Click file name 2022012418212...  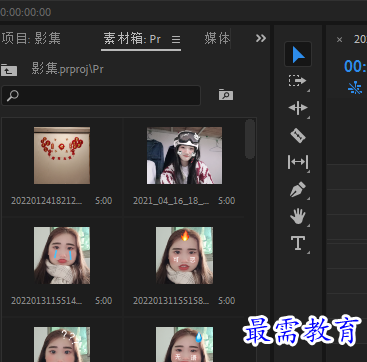point(46,201)
